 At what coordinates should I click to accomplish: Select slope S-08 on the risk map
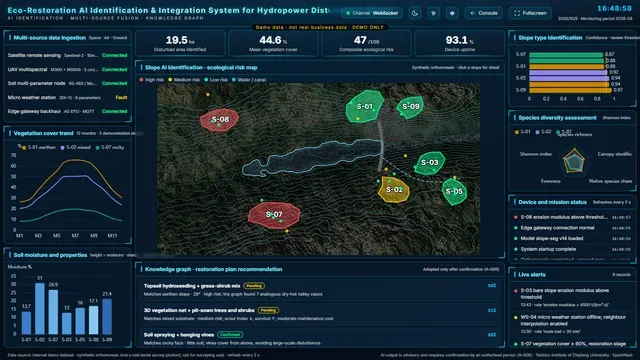[220, 120]
